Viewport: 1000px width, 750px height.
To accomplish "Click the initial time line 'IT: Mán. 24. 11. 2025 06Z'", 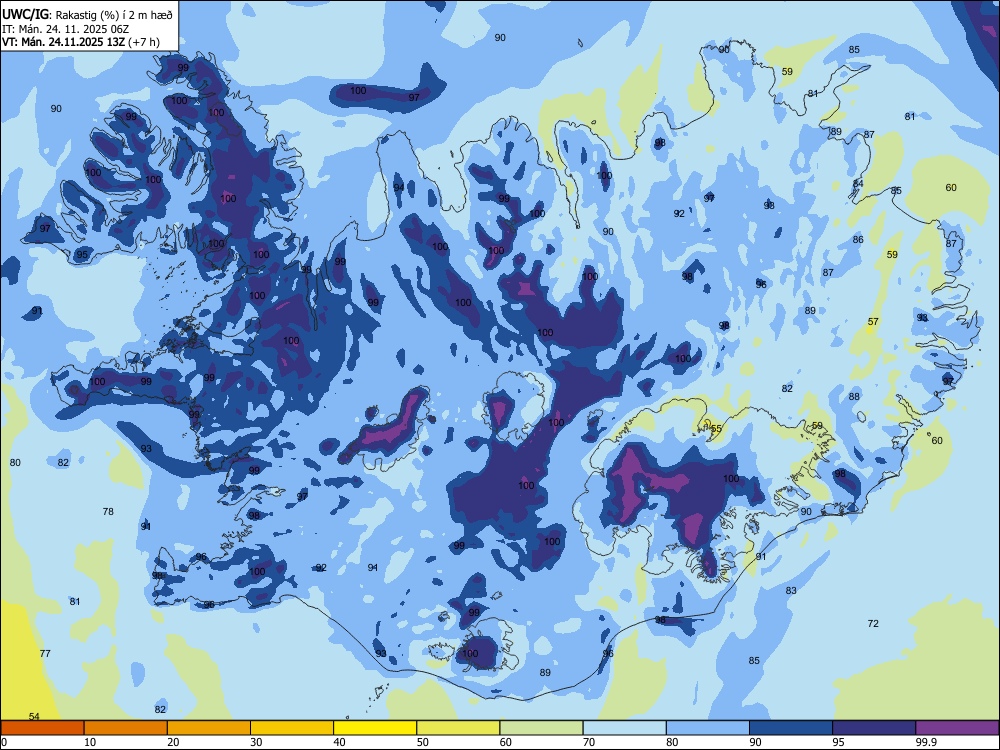I will coord(66,29).
